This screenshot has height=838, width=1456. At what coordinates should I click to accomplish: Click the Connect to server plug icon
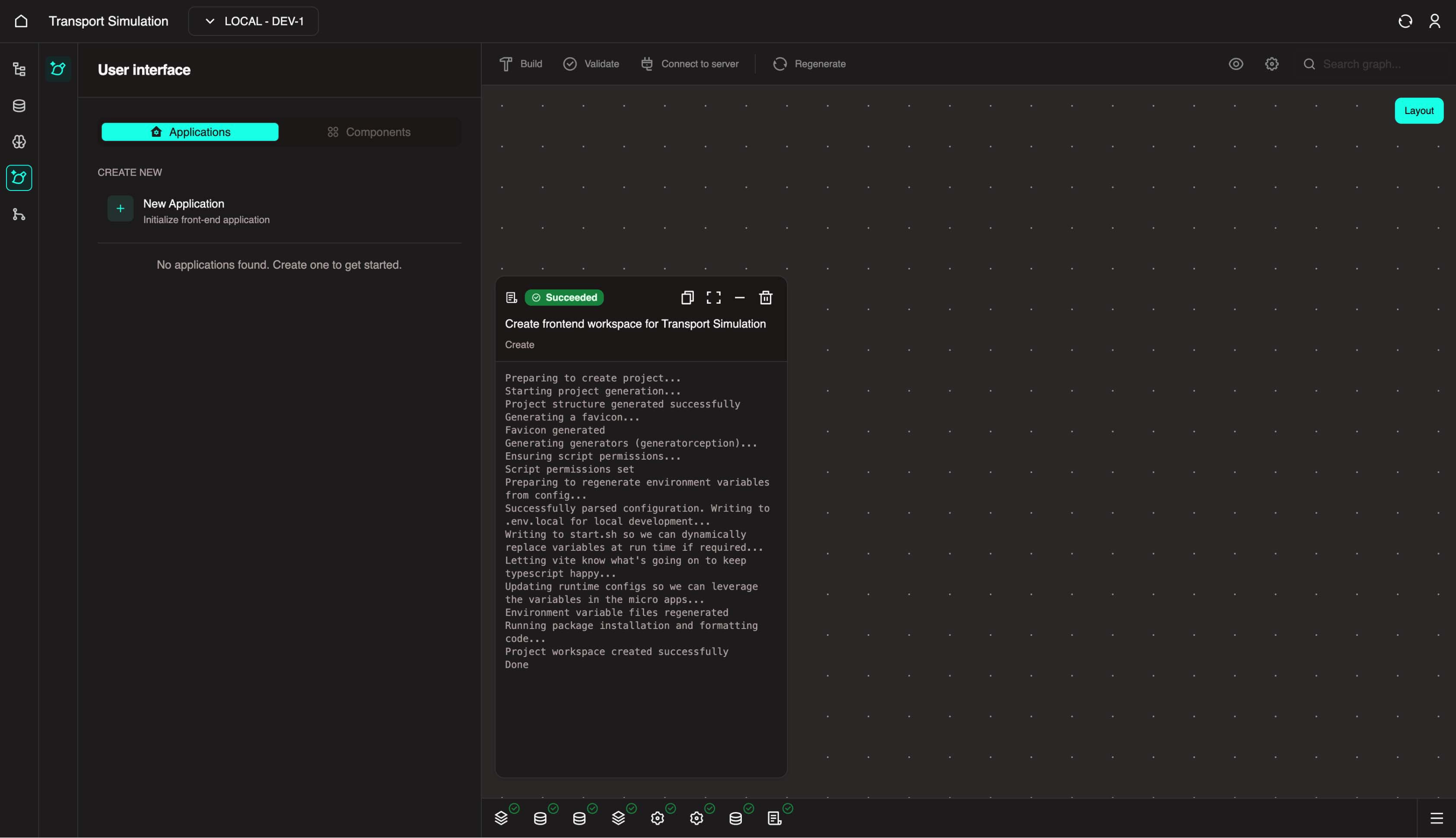coord(647,64)
